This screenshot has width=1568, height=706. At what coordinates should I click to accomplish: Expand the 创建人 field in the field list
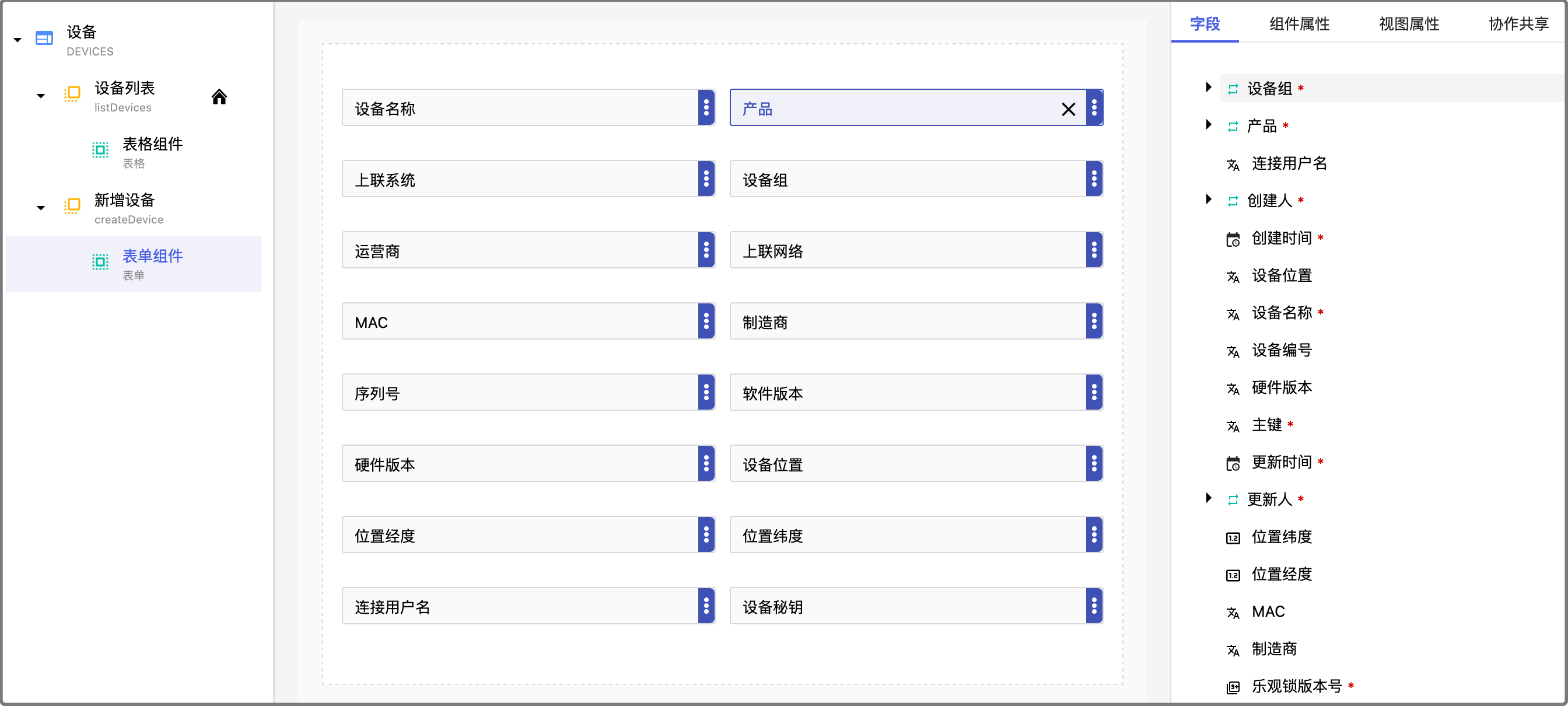(x=1208, y=200)
